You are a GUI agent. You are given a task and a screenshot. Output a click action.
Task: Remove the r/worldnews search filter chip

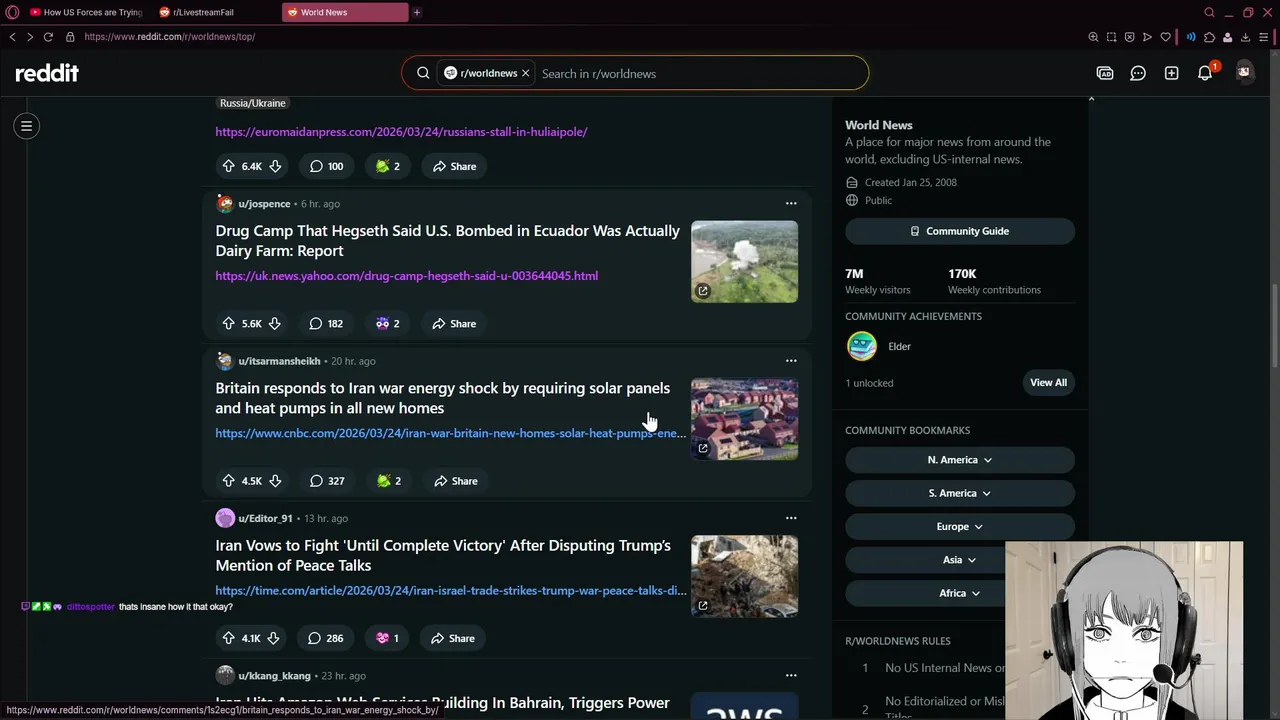(525, 73)
